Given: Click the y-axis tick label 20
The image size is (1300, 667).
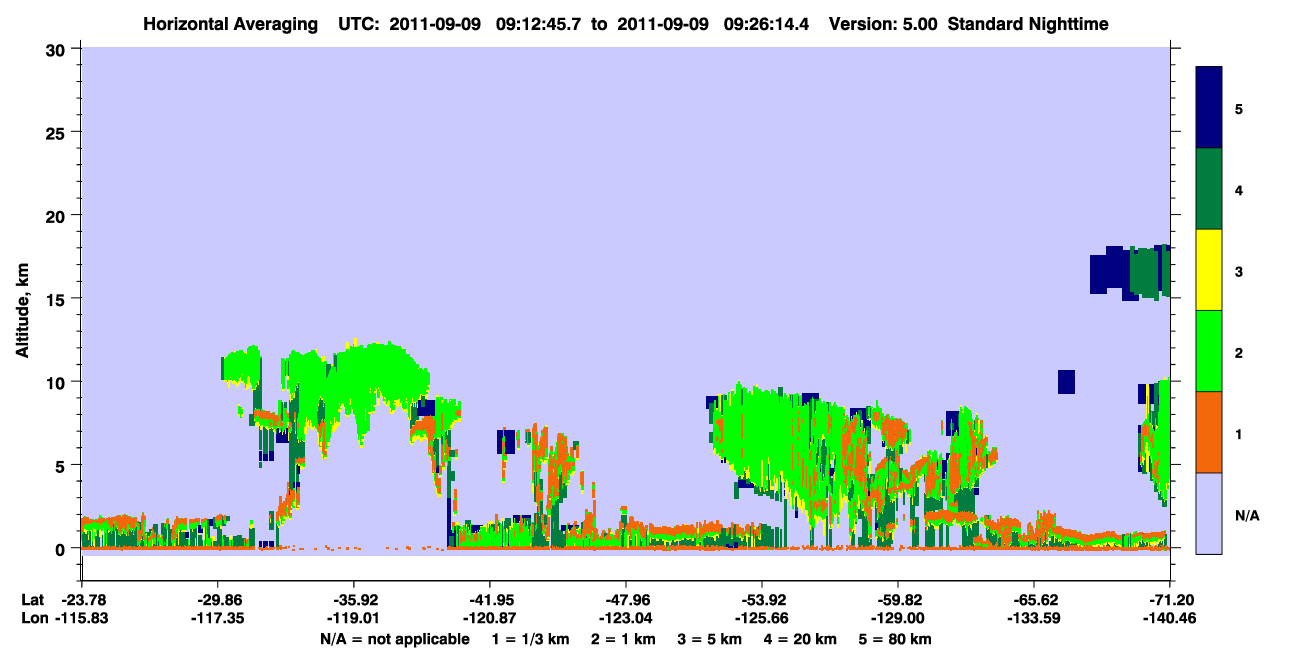Looking at the screenshot, I should (x=57, y=215).
